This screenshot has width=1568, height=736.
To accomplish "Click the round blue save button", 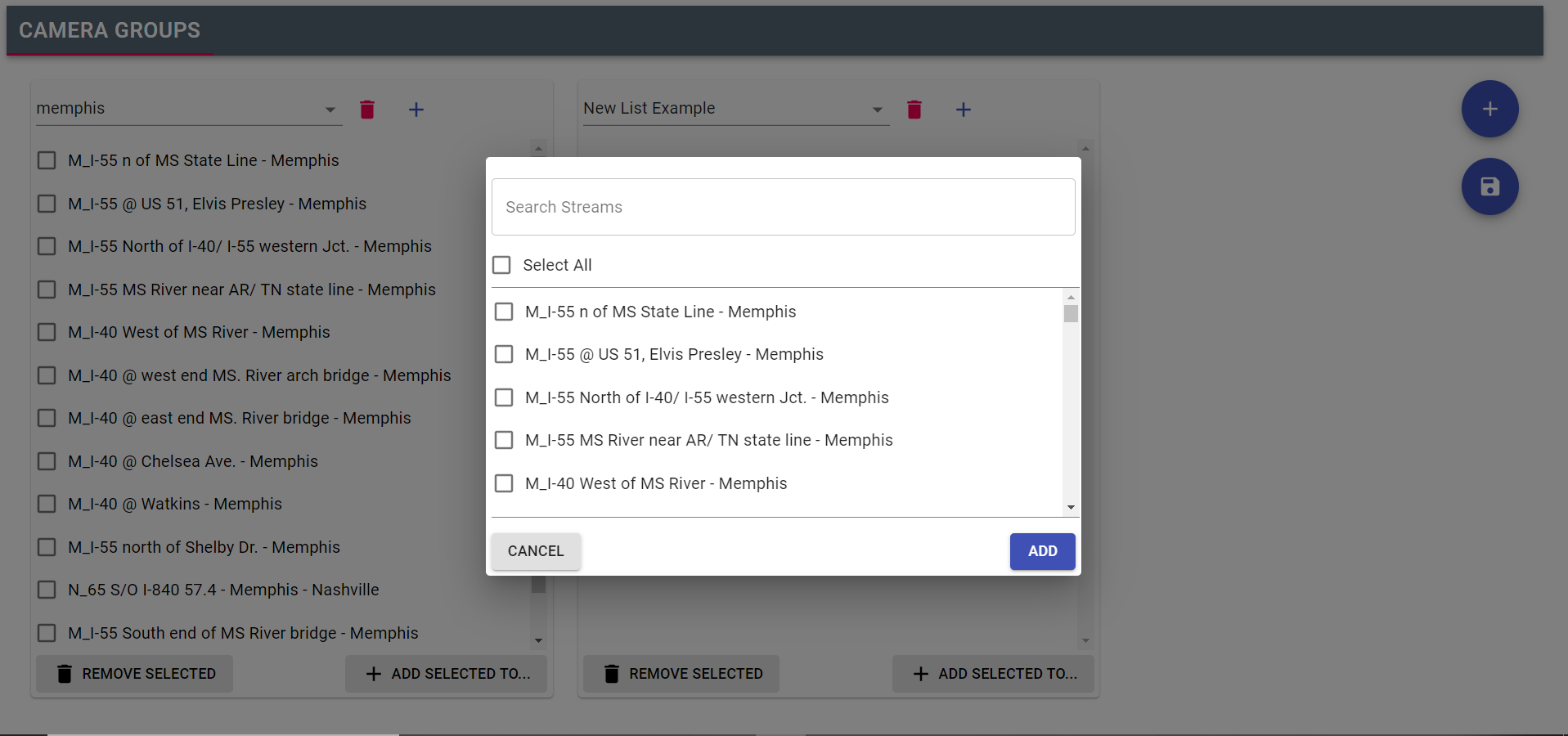I will 1490,186.
